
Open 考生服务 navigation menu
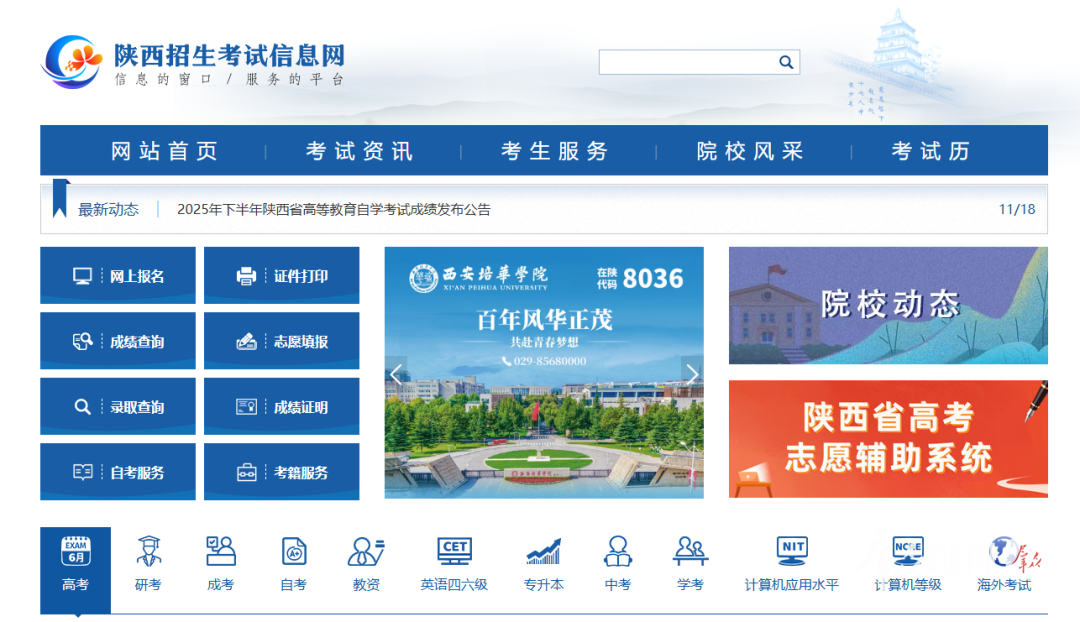tap(555, 151)
